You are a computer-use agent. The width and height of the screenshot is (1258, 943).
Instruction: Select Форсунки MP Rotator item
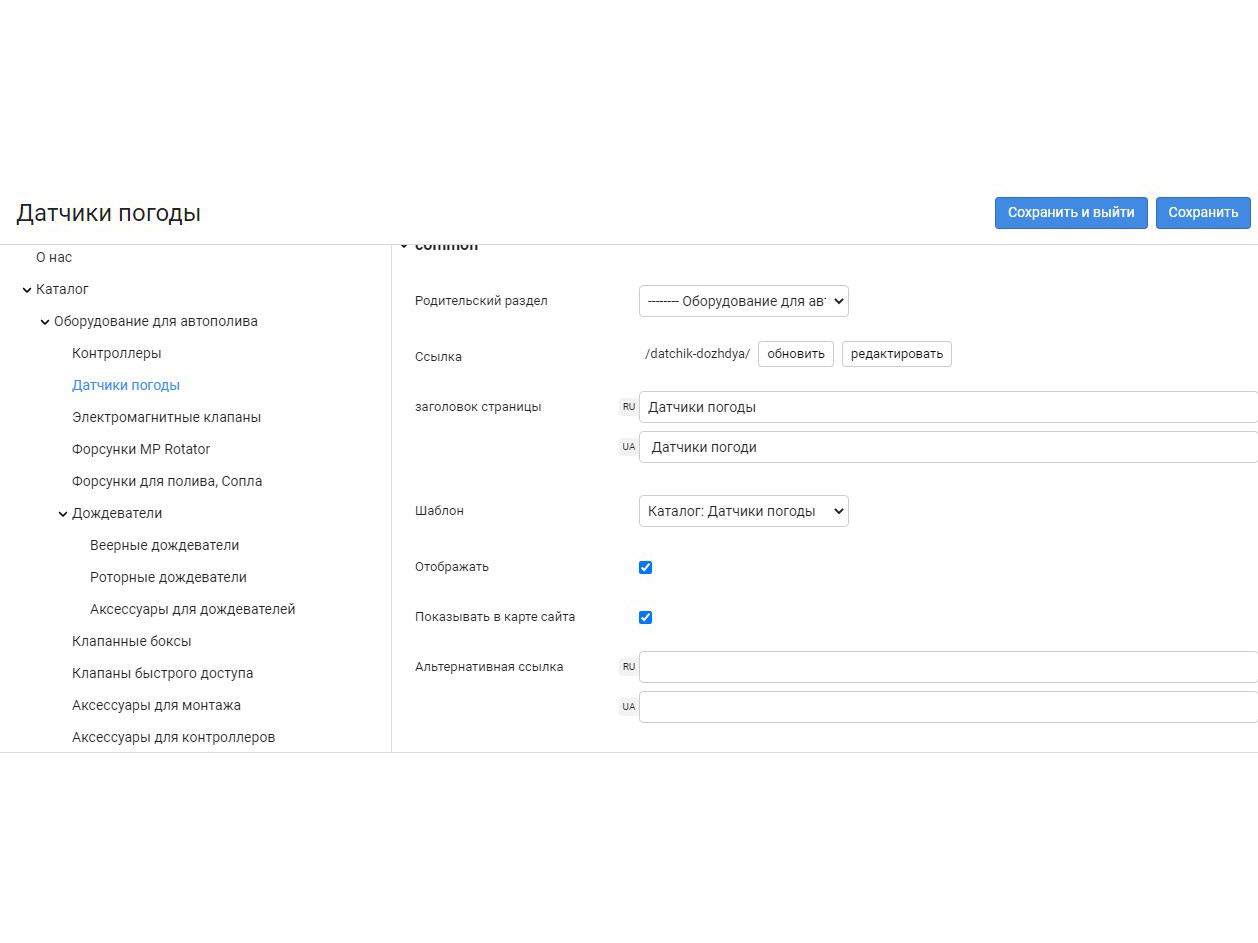(141, 449)
